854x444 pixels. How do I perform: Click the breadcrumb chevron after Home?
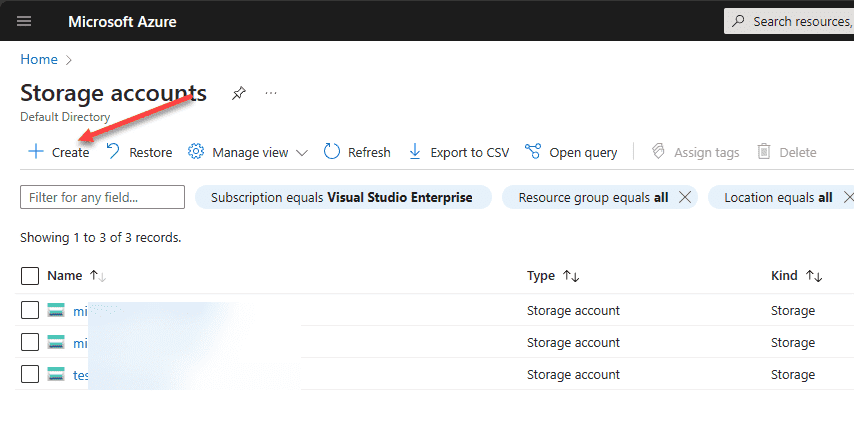pos(69,60)
